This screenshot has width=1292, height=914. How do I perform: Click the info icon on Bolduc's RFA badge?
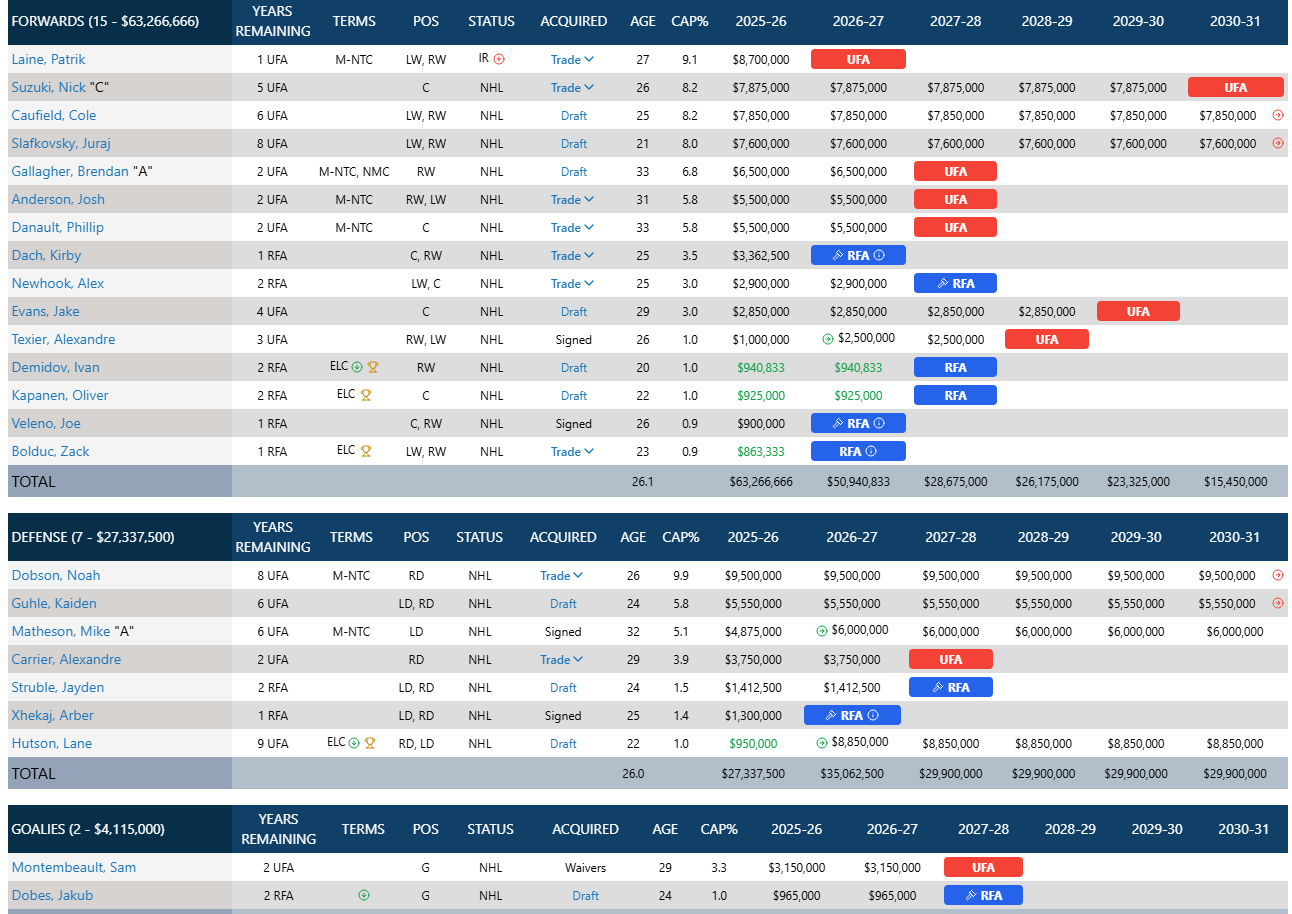click(871, 451)
